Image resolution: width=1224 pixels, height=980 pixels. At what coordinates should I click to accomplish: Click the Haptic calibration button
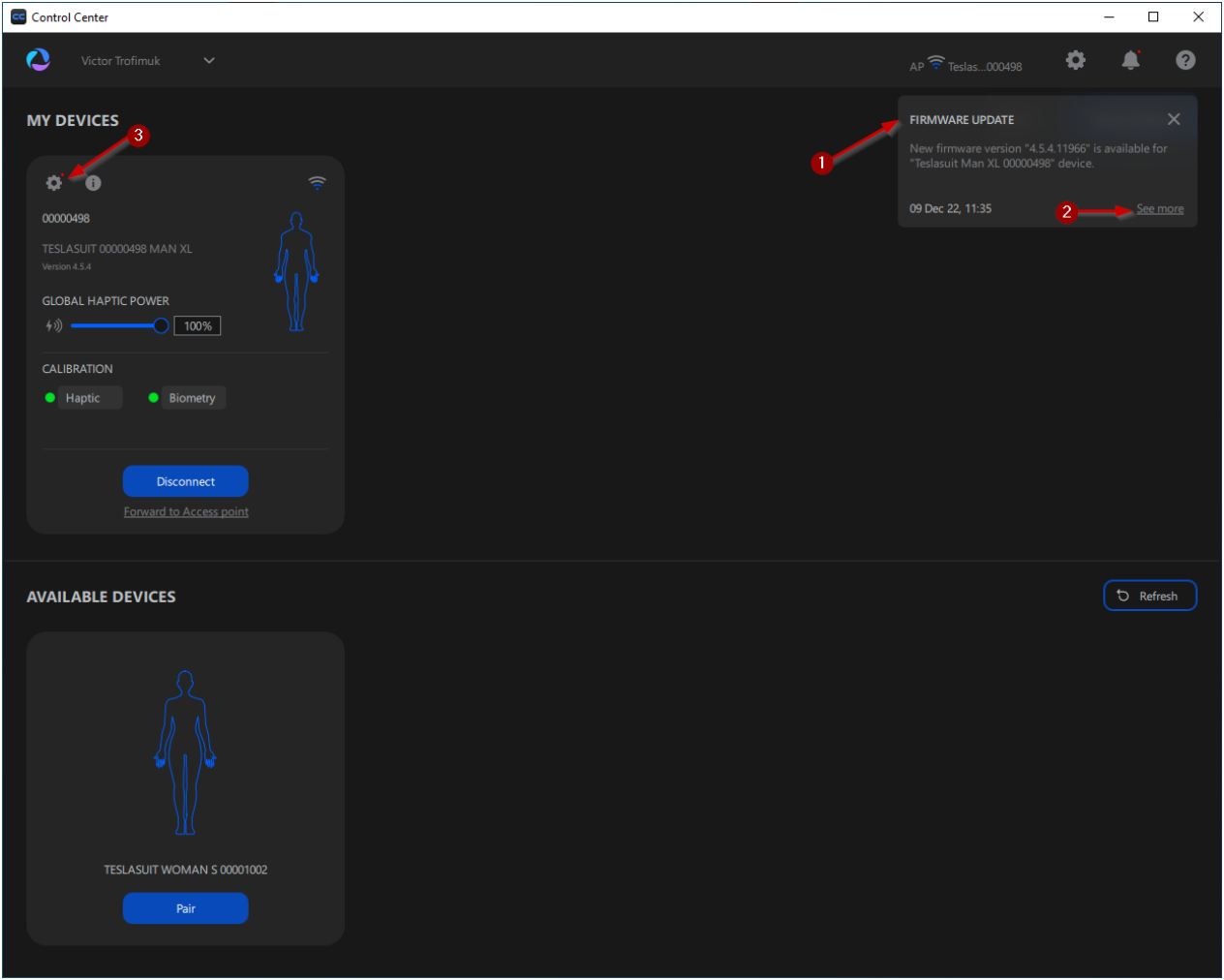(90, 398)
